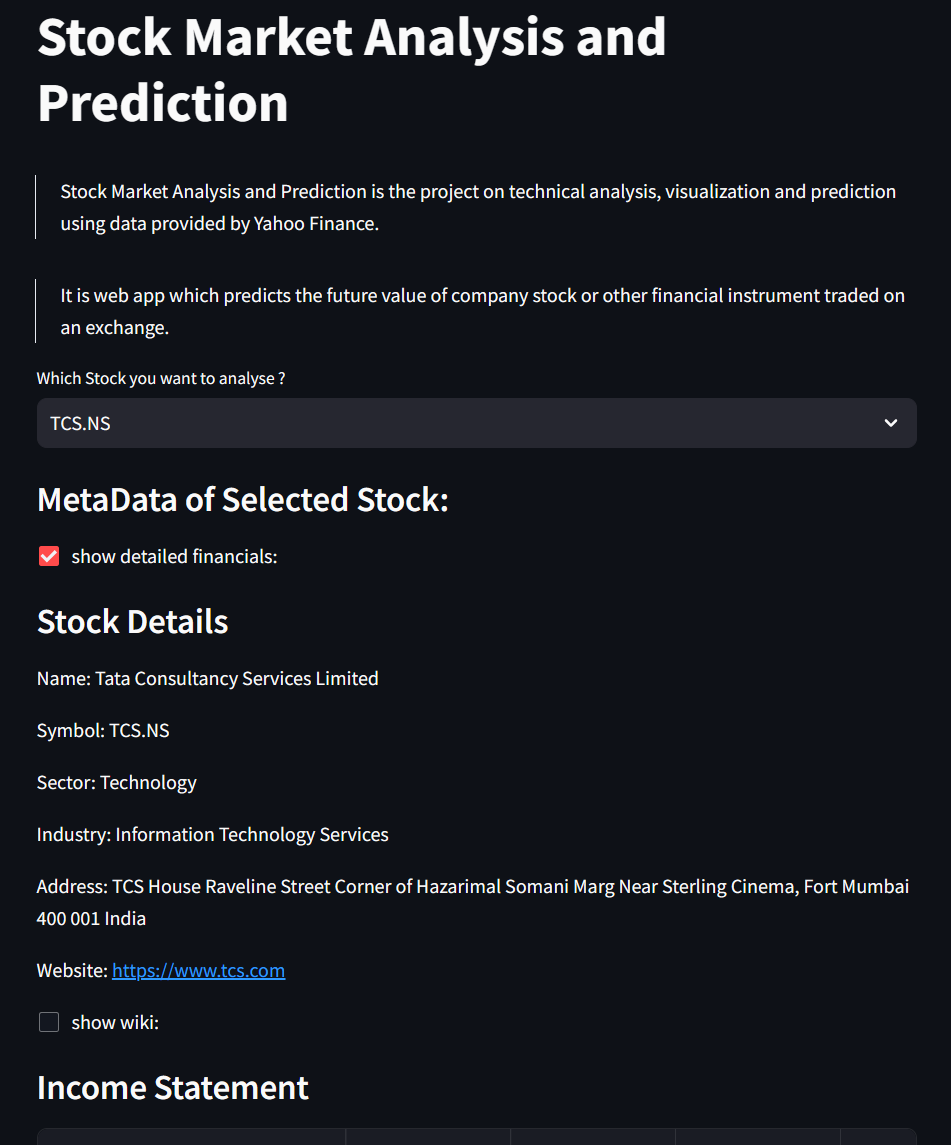Click the TCS House address paragraph

coord(473,903)
